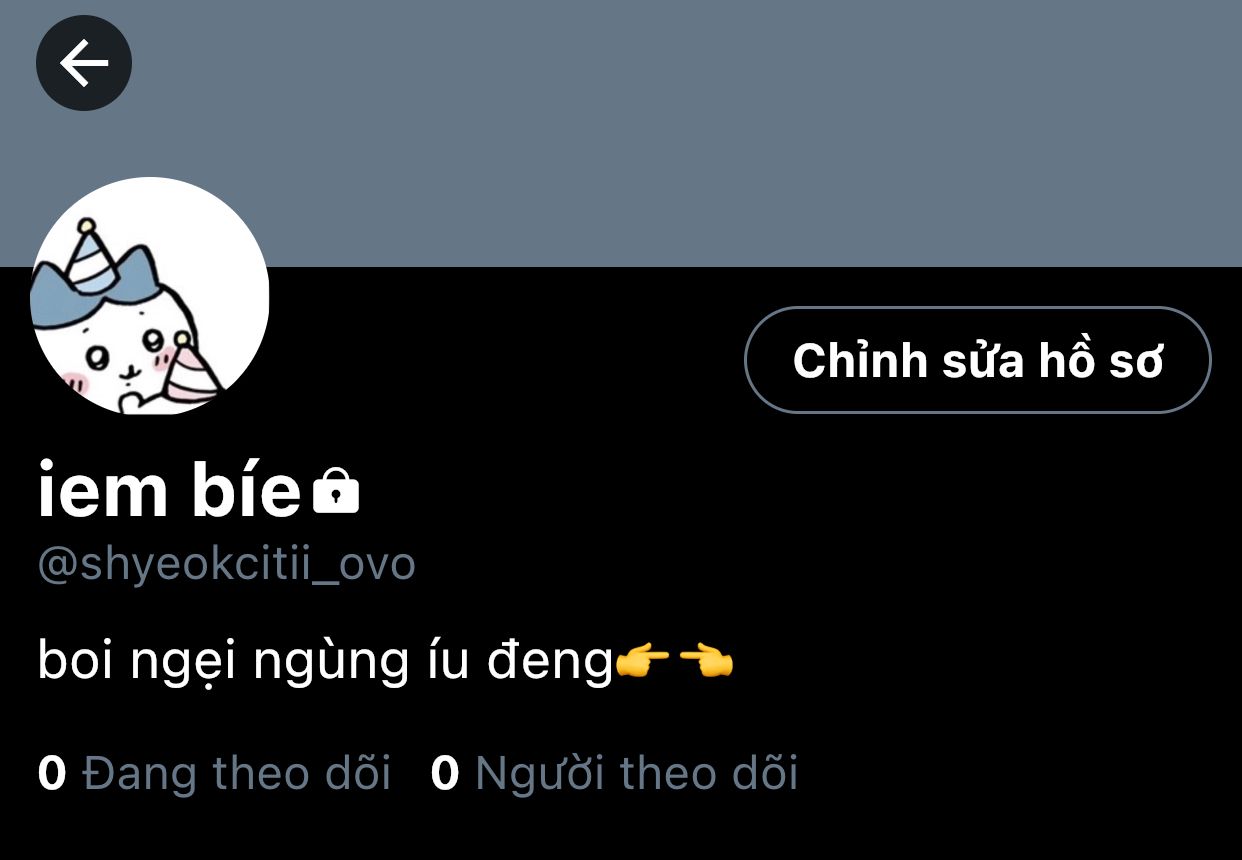
Task: Open the Đang theo dõi list
Action: point(214,773)
